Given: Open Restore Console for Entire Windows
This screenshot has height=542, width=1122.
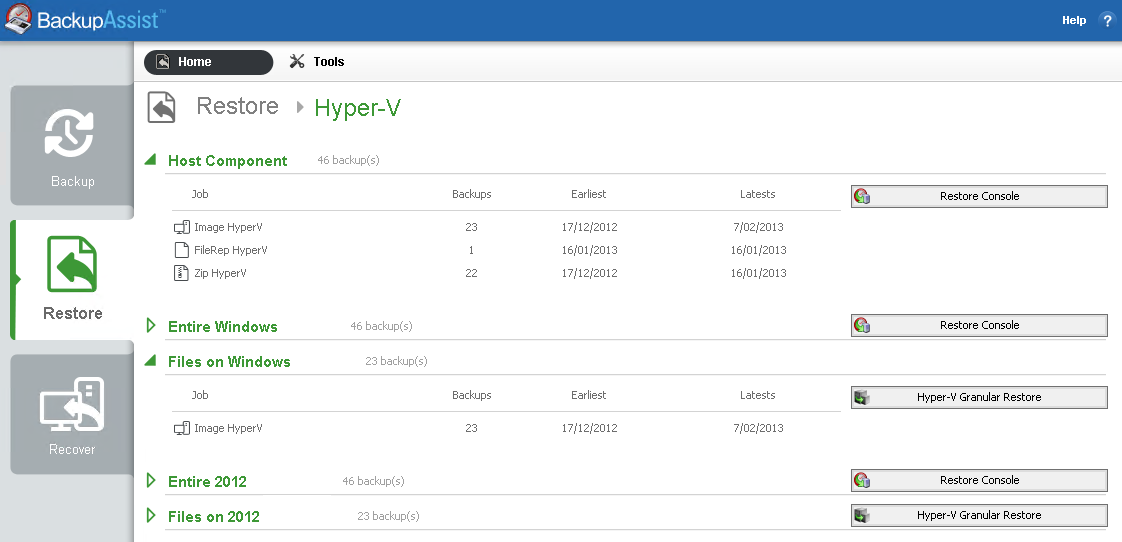Looking at the screenshot, I should (x=979, y=325).
